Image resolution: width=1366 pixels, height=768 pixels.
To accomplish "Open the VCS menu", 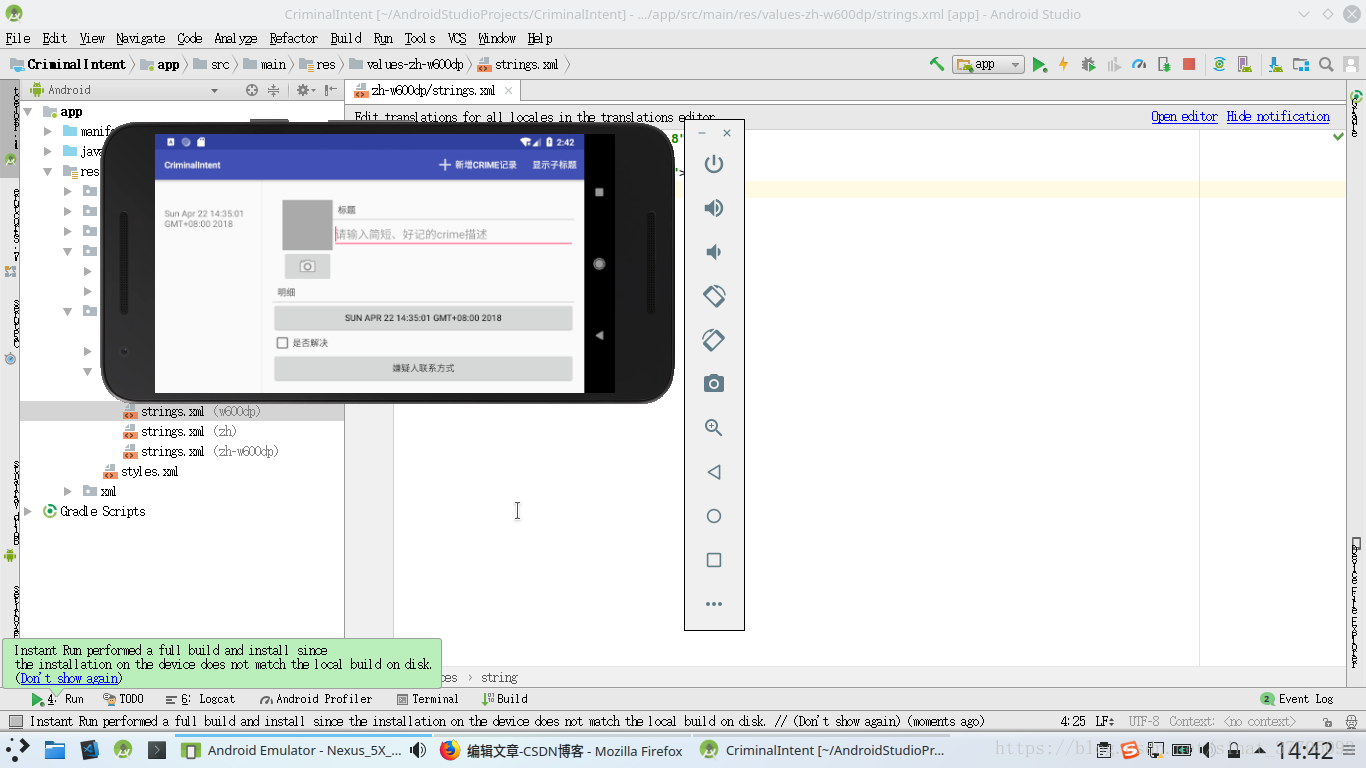I will click(x=457, y=38).
